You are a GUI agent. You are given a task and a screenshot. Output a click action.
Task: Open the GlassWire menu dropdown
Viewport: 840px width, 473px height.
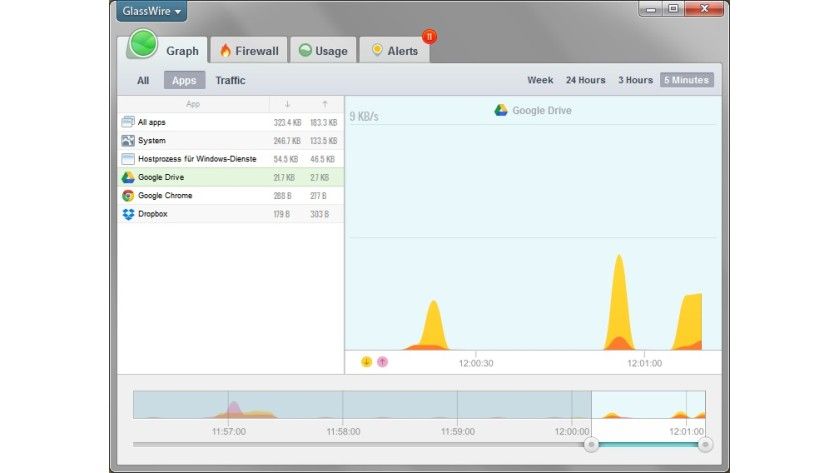click(x=152, y=11)
